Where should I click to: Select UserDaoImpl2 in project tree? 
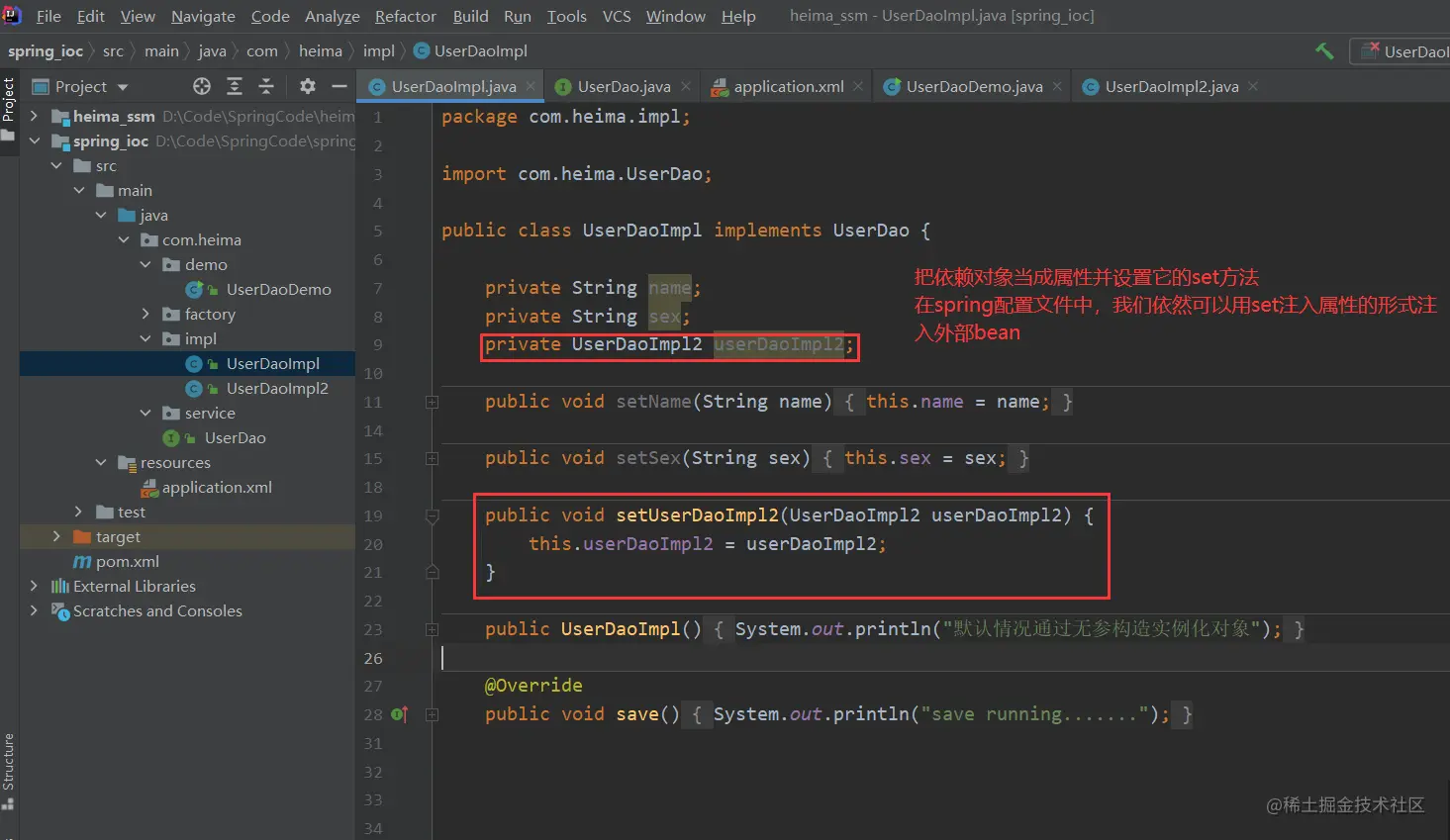[277, 388]
